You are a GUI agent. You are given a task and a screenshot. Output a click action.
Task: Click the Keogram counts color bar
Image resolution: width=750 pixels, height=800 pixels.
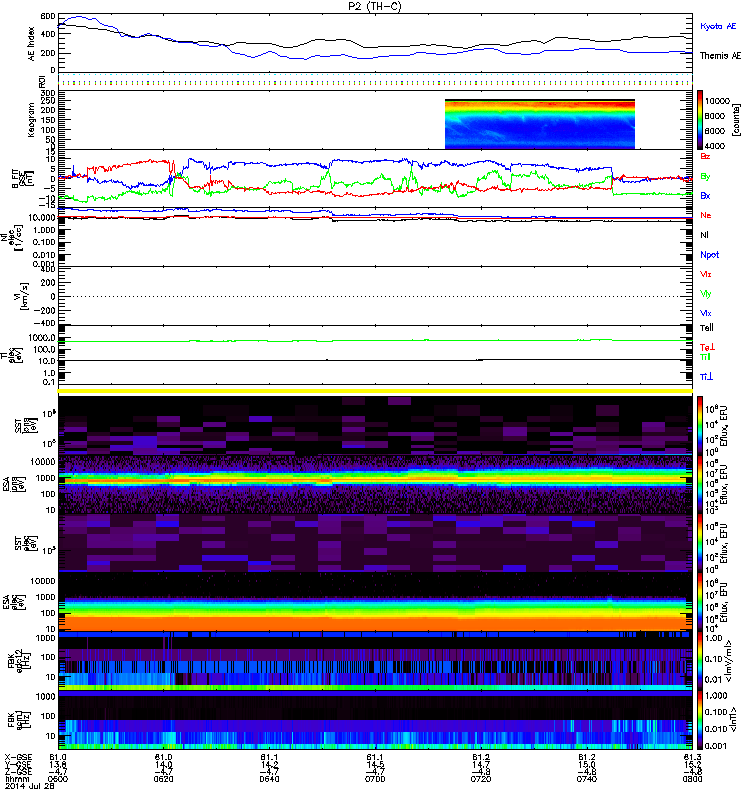tap(700, 120)
